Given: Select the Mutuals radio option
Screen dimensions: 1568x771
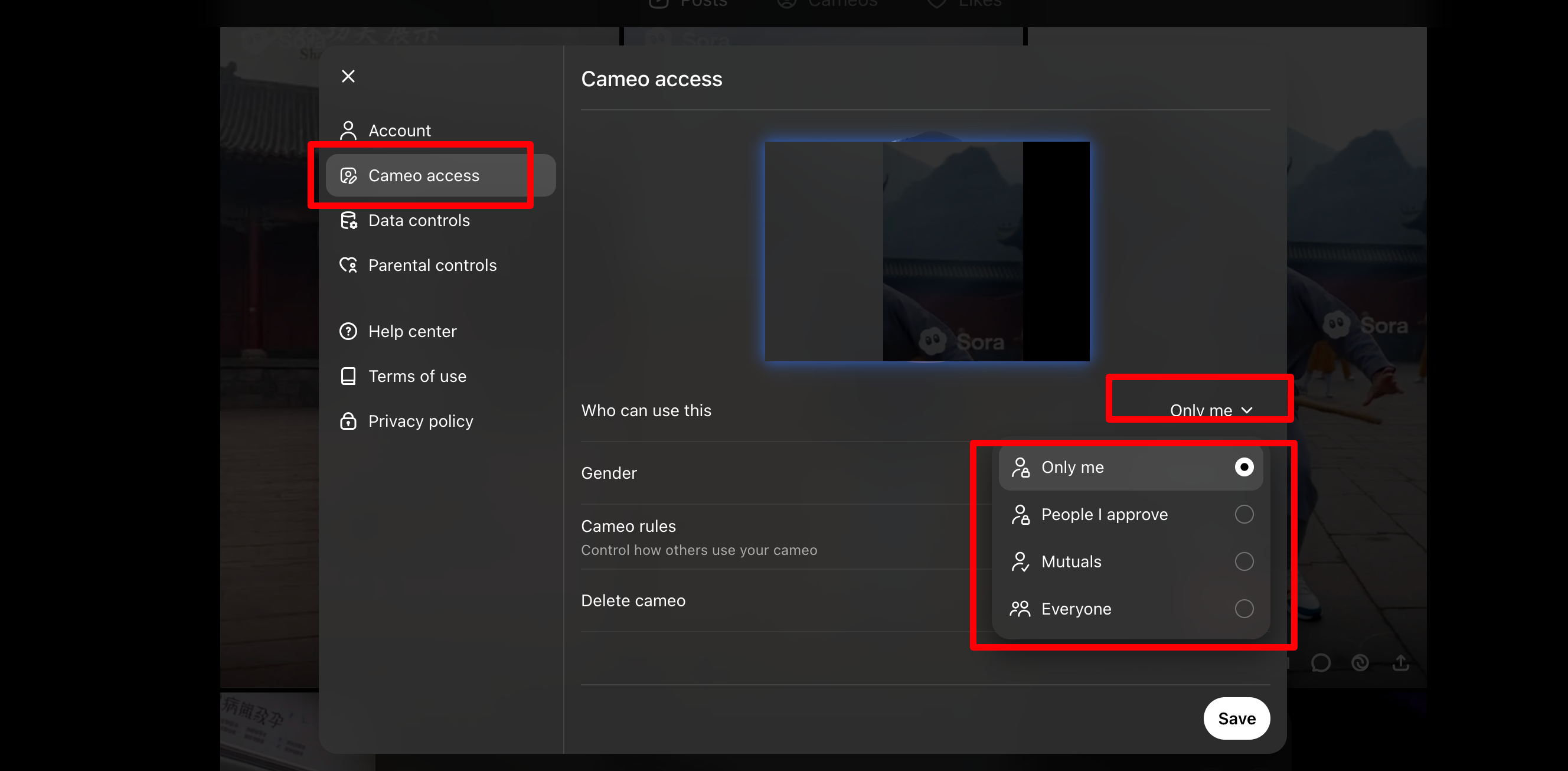Looking at the screenshot, I should coord(1243,561).
